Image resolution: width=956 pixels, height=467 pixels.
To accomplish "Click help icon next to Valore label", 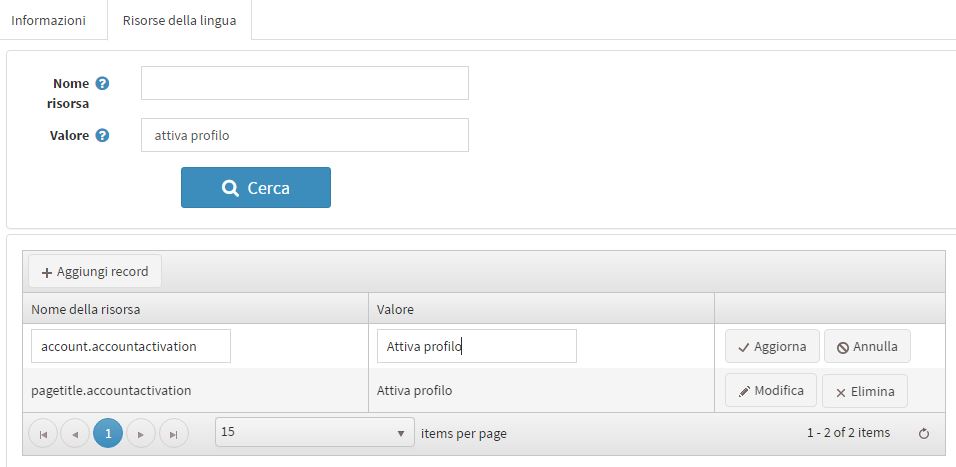I will [x=102, y=136].
